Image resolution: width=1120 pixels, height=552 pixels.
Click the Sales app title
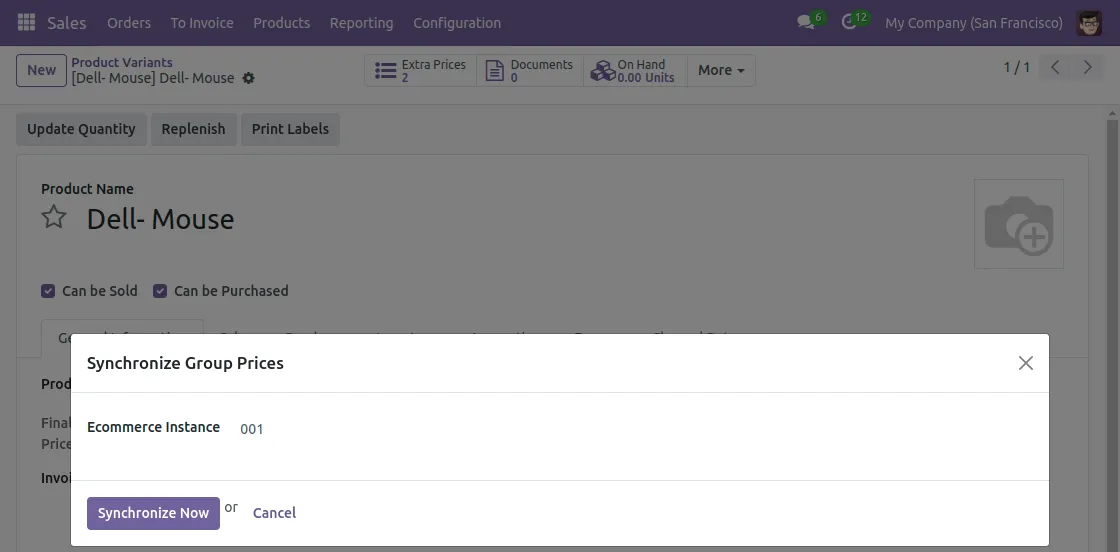[66, 23]
